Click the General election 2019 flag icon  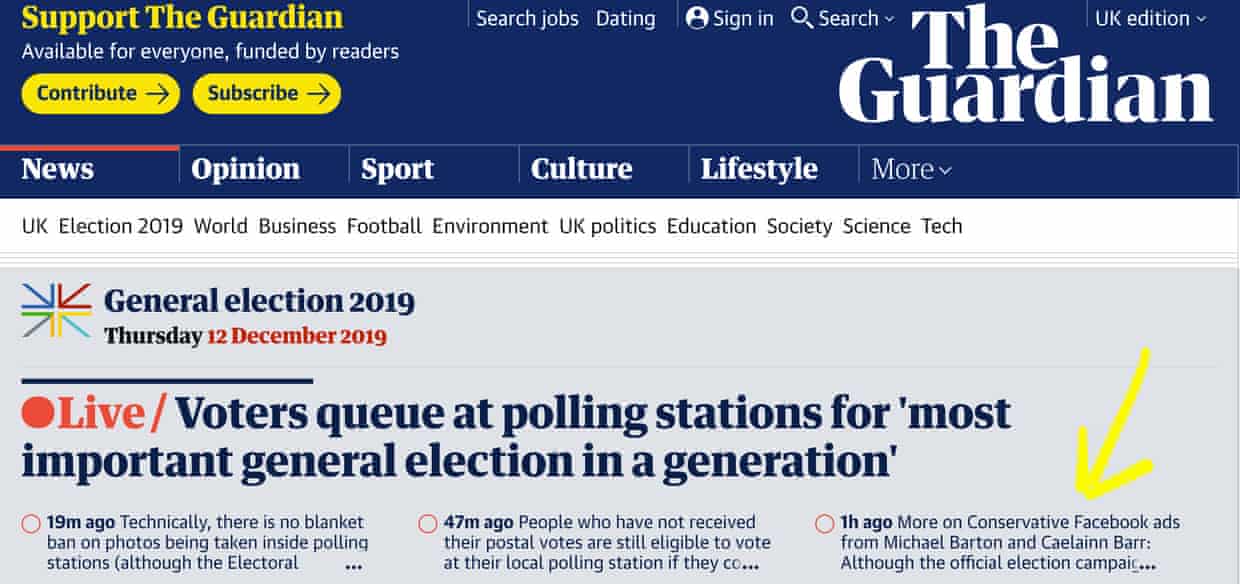coord(56,310)
